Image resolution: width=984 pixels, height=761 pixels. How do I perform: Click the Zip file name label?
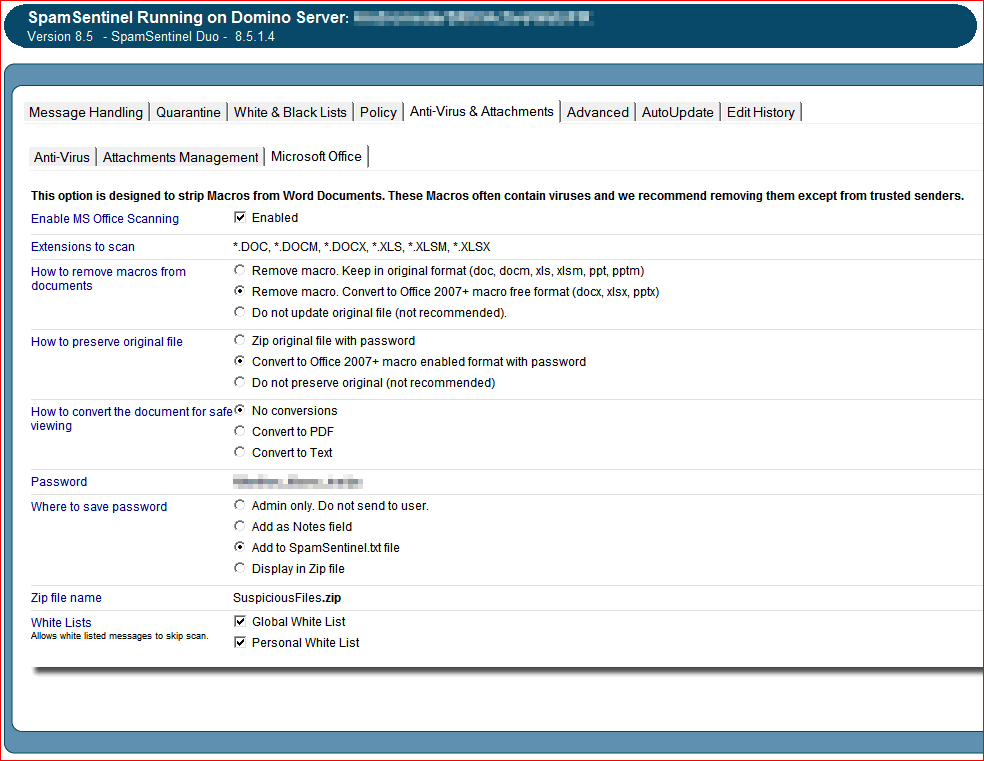coord(66,598)
